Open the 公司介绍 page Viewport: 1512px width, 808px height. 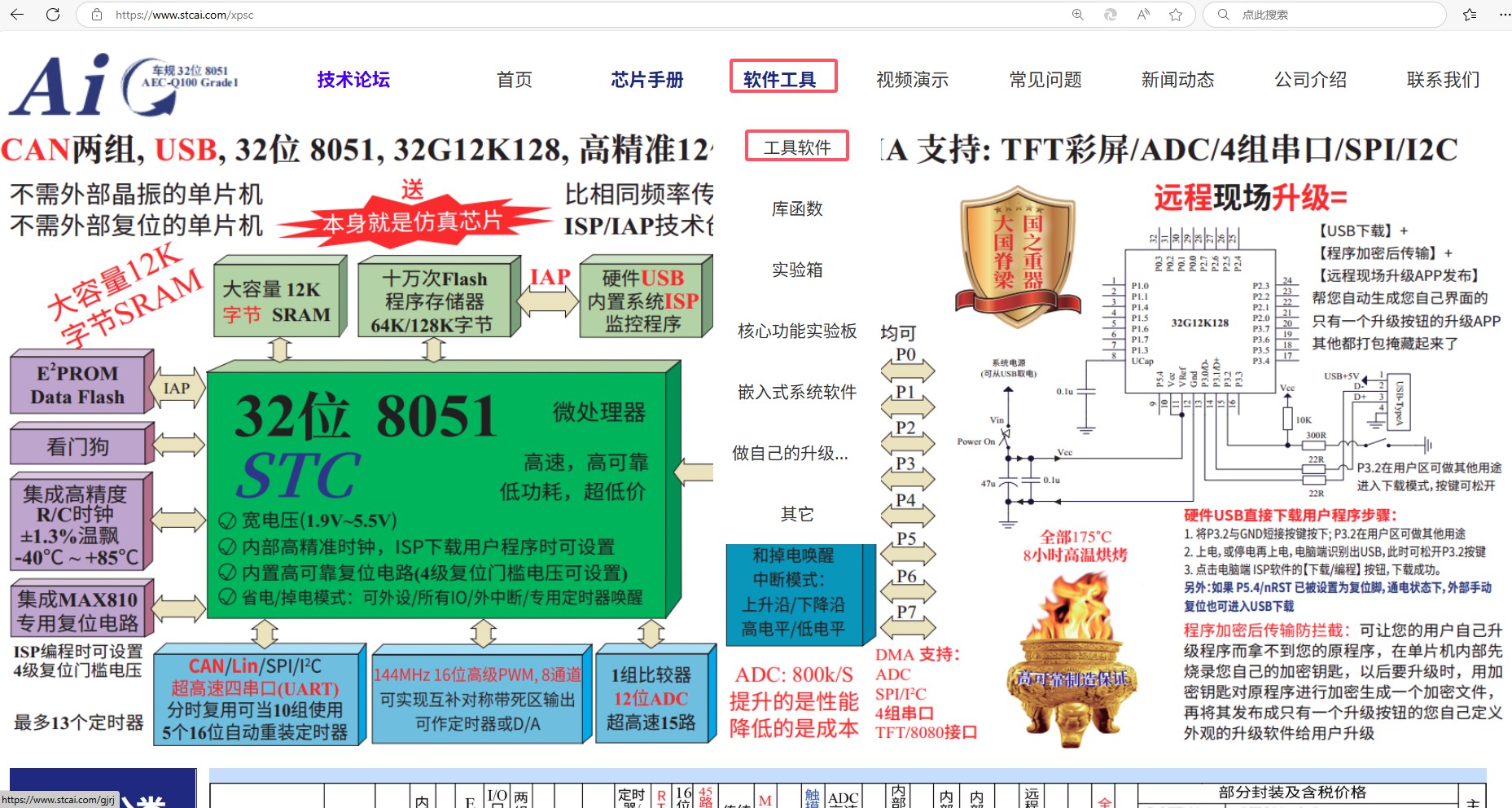1311,80
